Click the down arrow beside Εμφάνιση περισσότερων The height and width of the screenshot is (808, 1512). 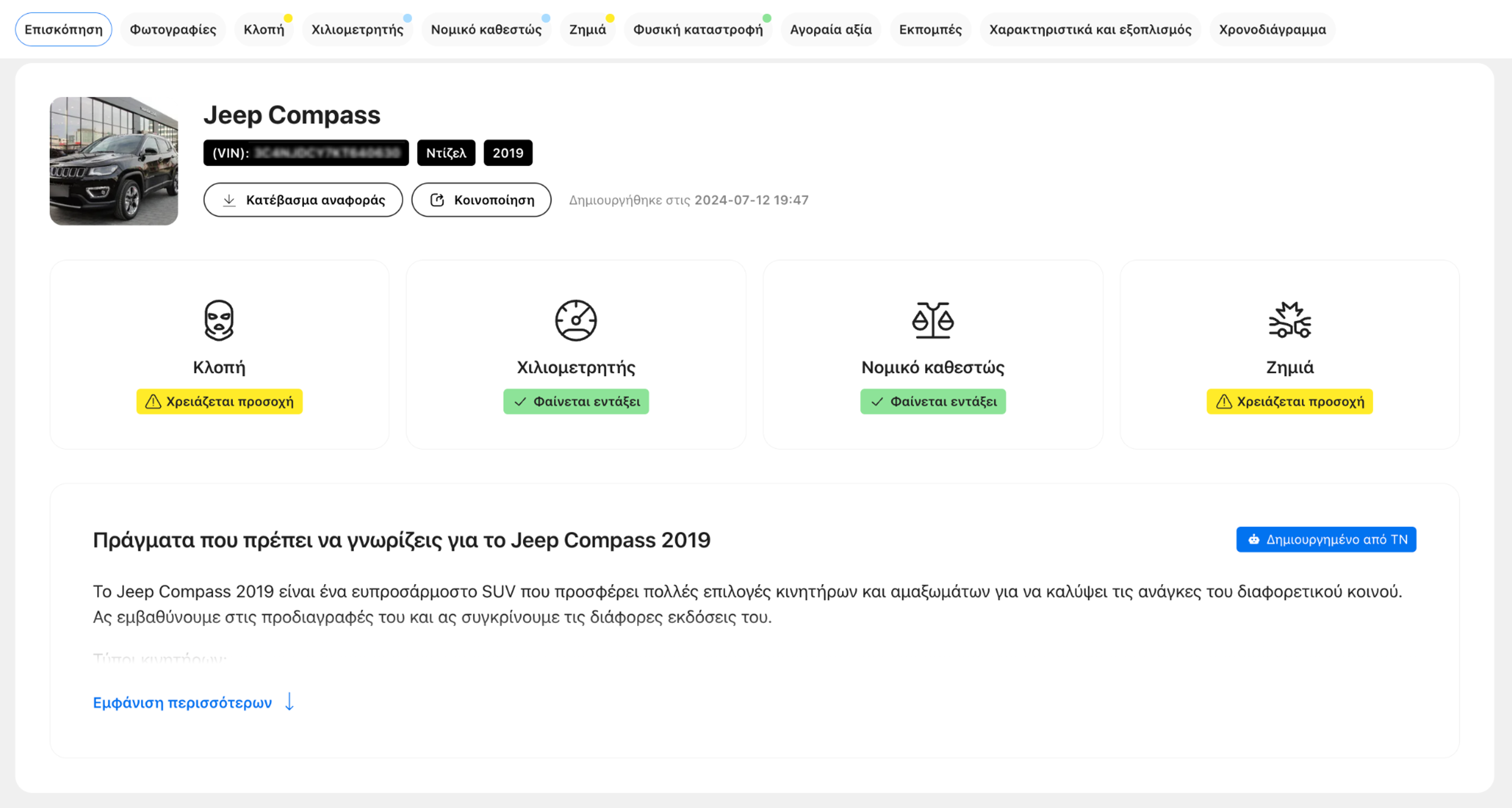click(289, 702)
